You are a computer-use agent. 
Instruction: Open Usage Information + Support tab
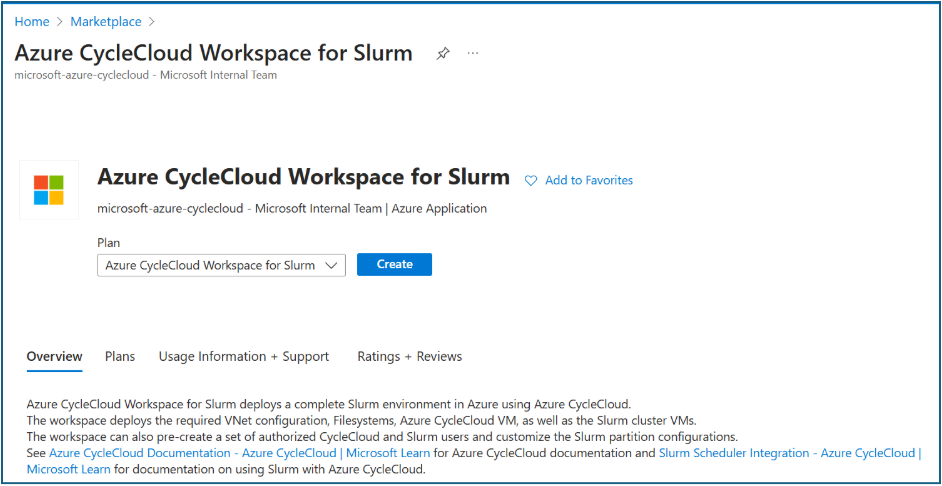[x=244, y=356]
